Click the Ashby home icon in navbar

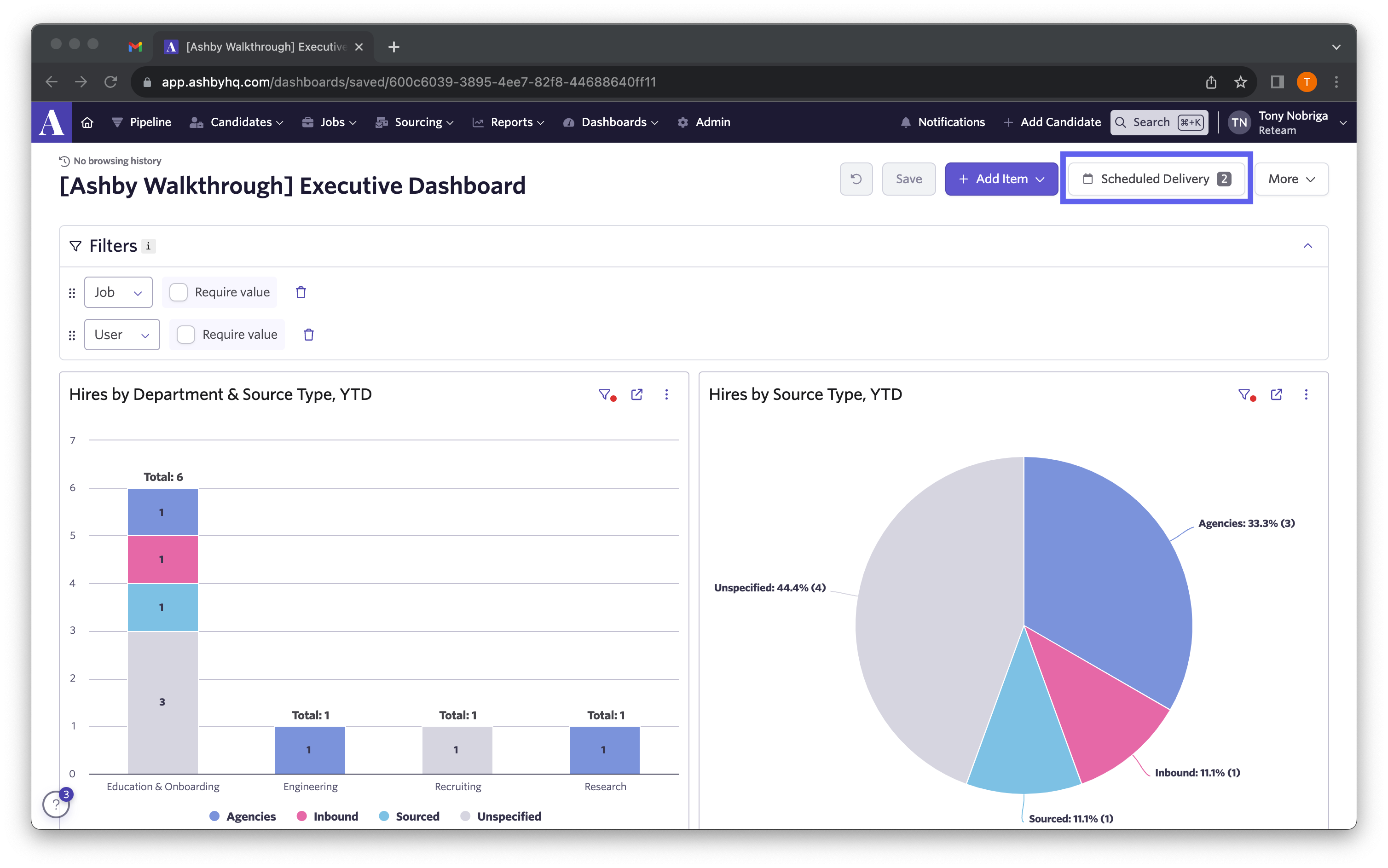tap(87, 122)
